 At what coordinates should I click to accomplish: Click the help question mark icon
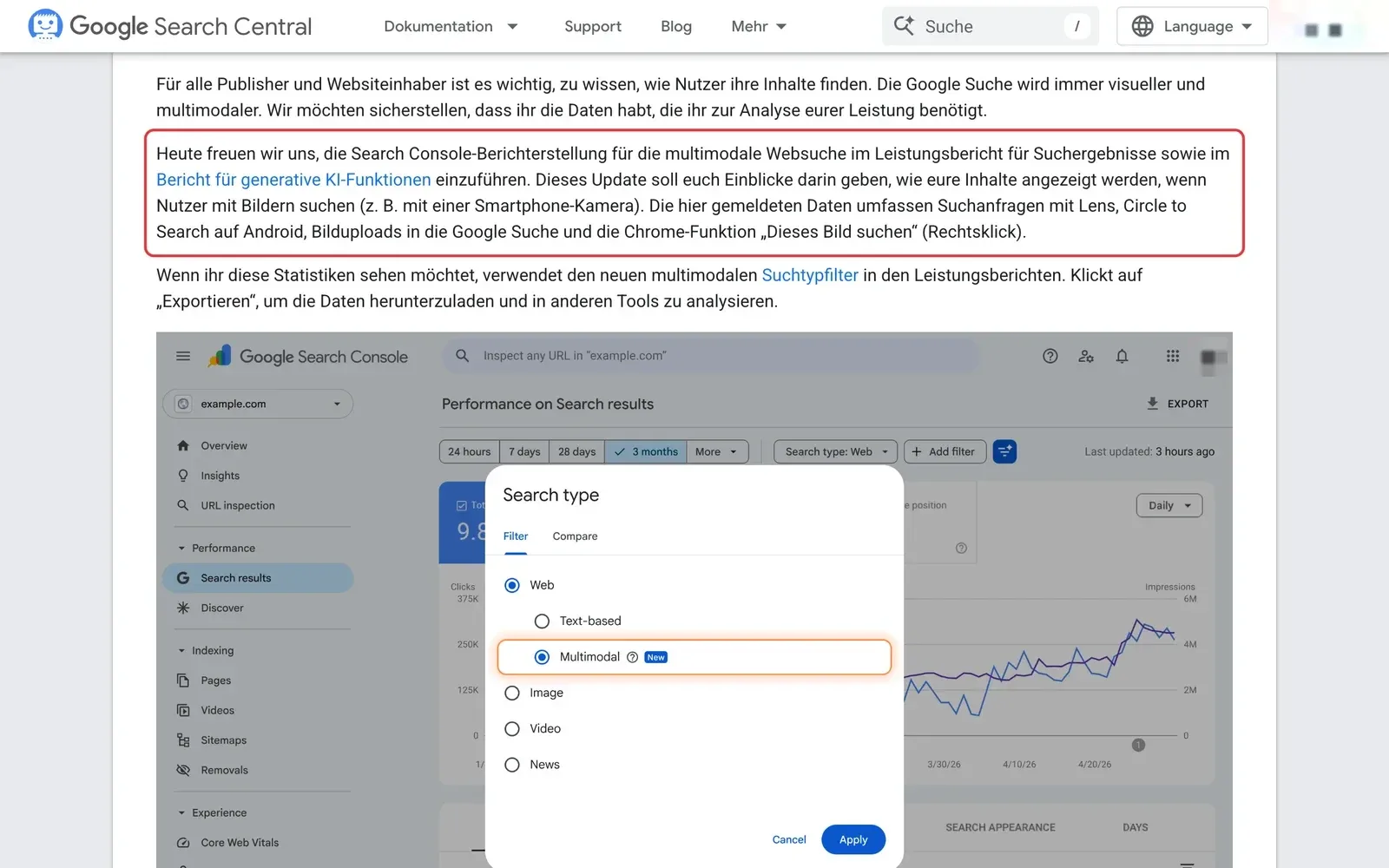click(x=1050, y=356)
